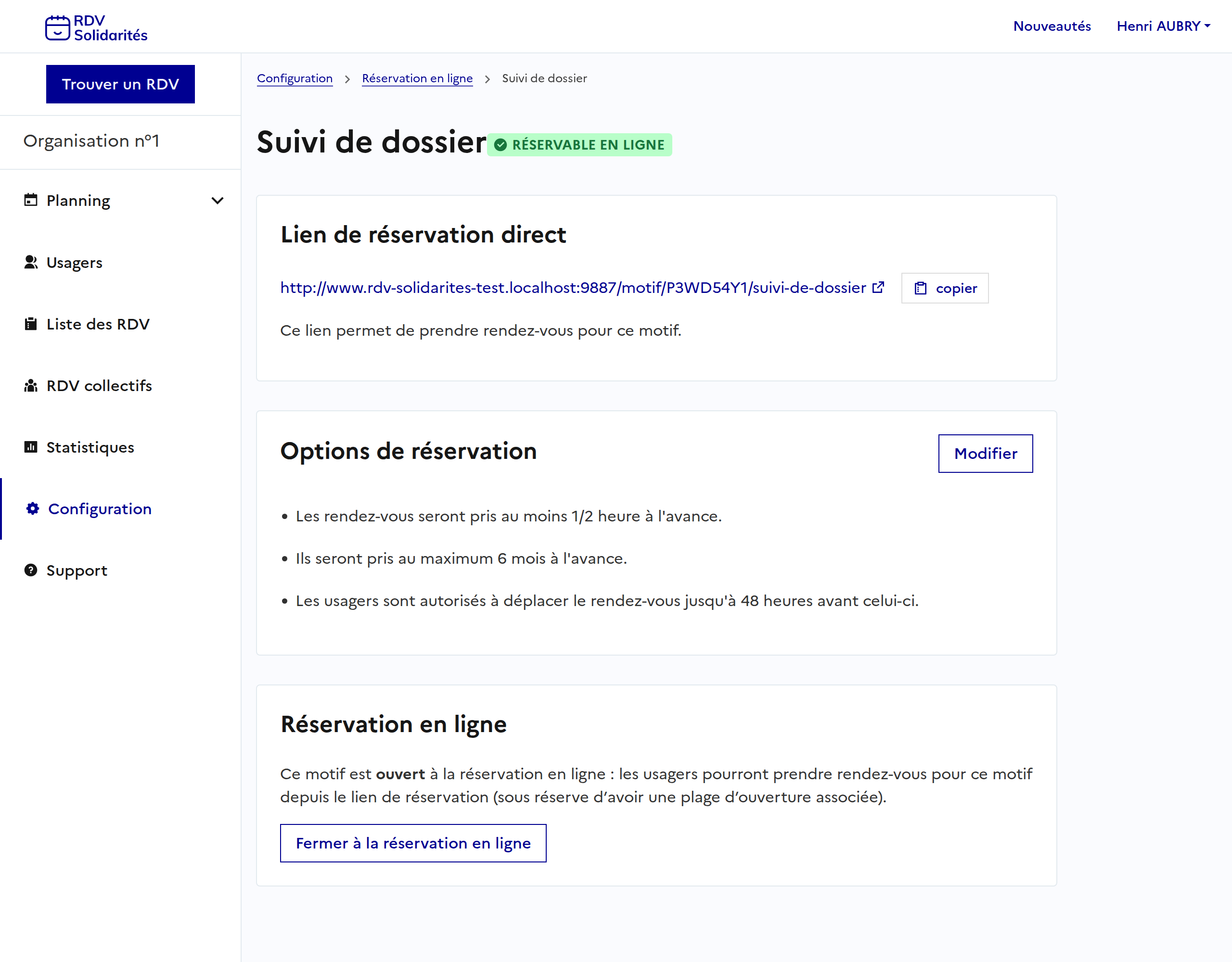The height and width of the screenshot is (962, 1232).
Task: Open the Configuration breadcrumb link
Action: tap(295, 78)
